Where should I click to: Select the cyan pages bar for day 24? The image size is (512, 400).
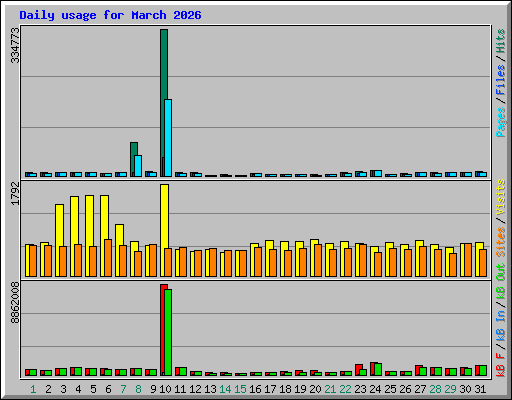(x=378, y=173)
